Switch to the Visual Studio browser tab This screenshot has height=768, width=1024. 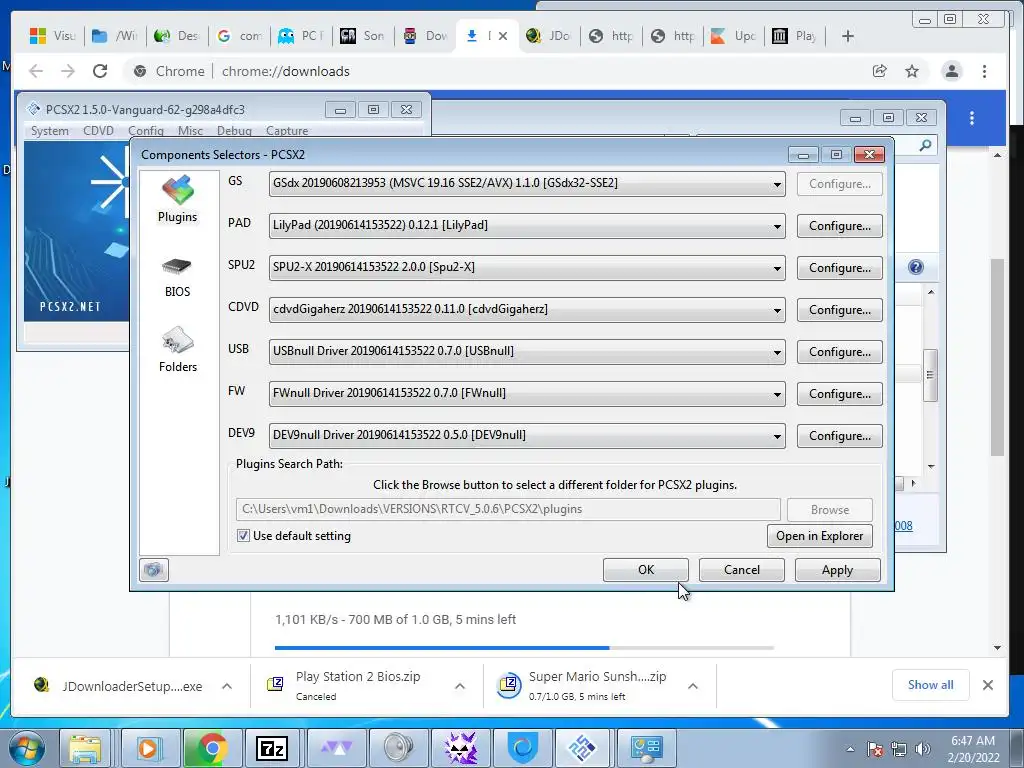54,36
